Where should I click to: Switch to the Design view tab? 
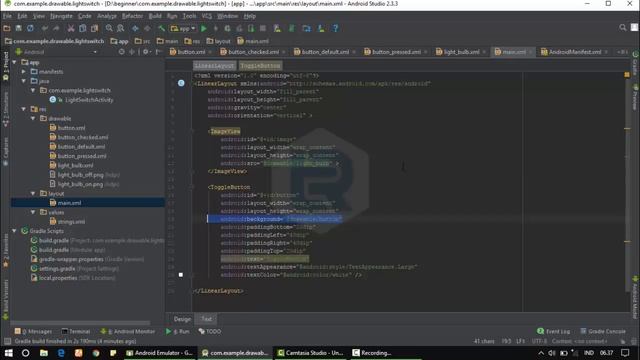[182, 319]
